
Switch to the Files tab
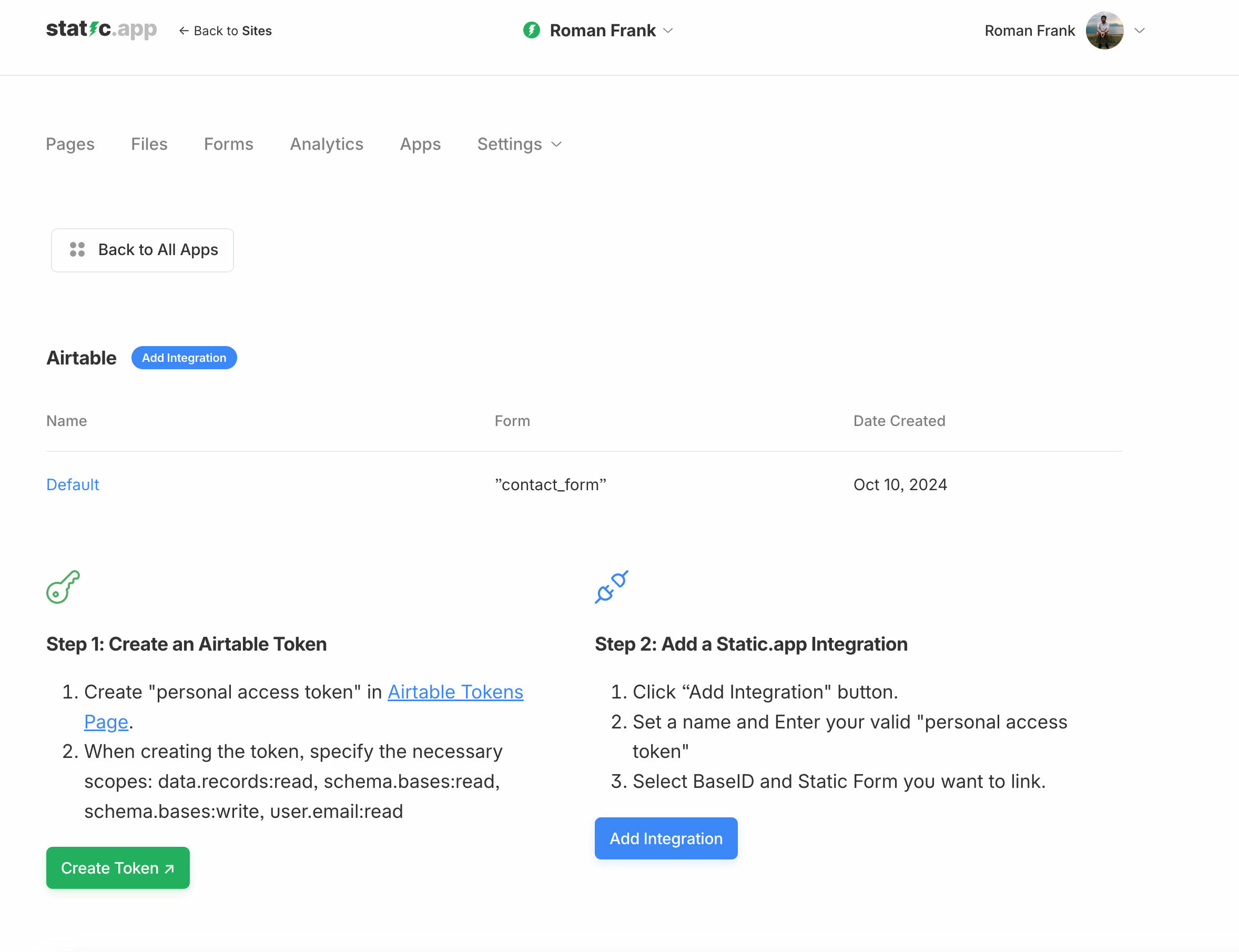(x=149, y=144)
